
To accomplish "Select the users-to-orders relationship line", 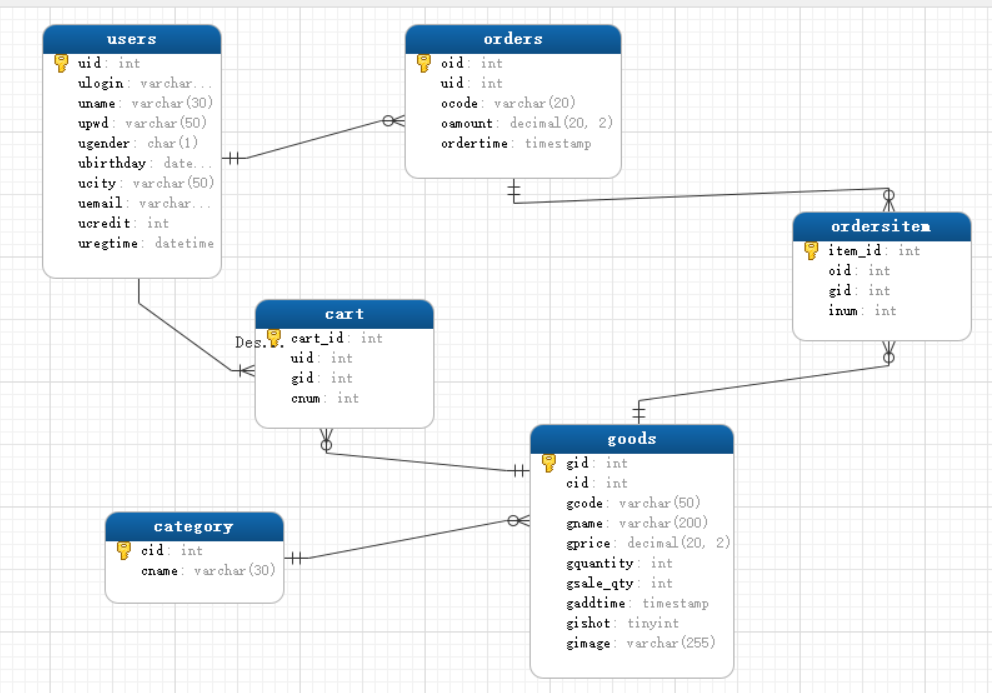I will click(x=314, y=139).
